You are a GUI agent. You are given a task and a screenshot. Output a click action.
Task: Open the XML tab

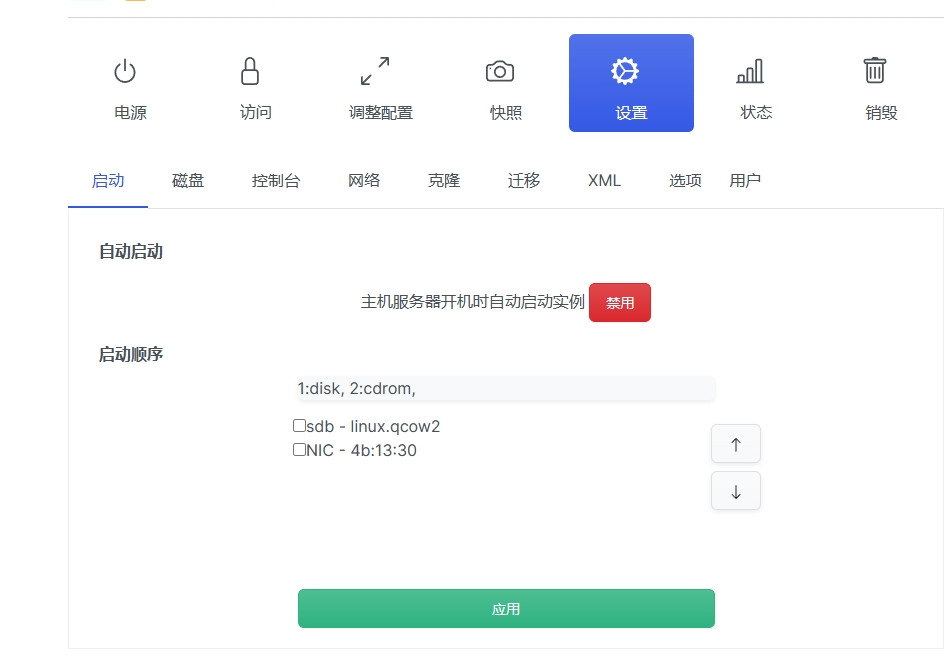tap(604, 181)
